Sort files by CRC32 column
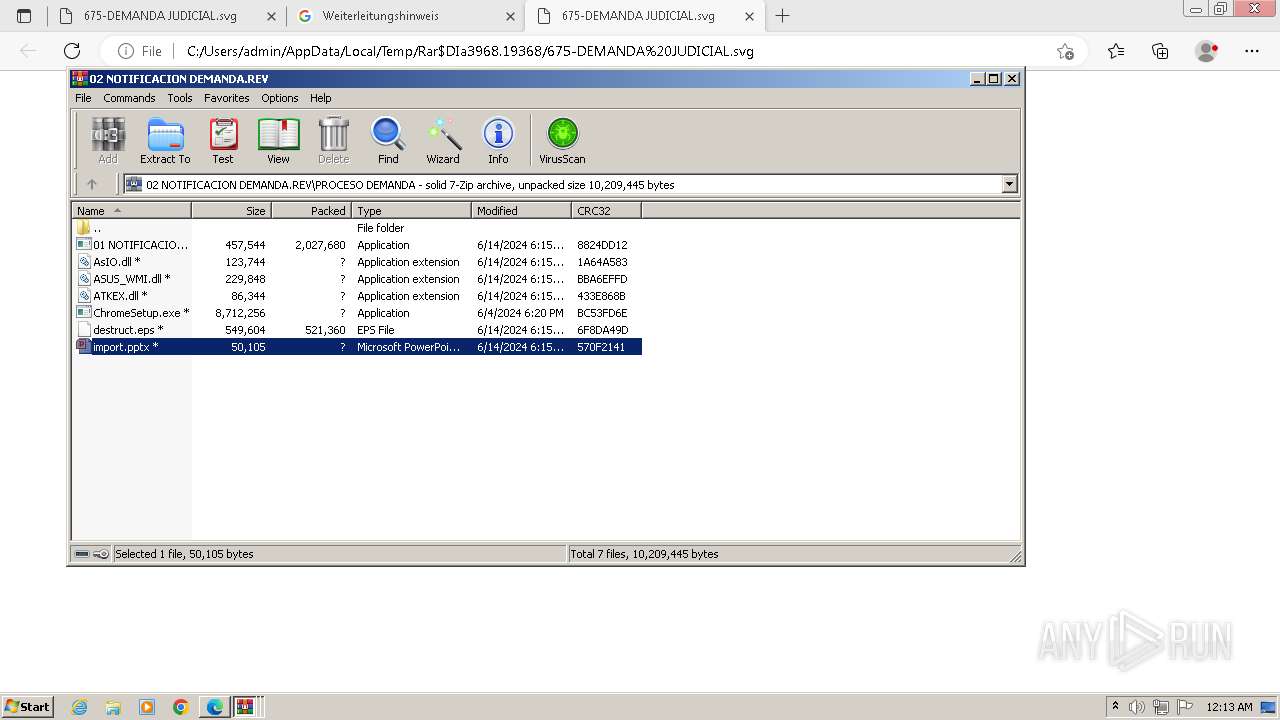Viewport: 1280px width, 720px height. click(606, 211)
